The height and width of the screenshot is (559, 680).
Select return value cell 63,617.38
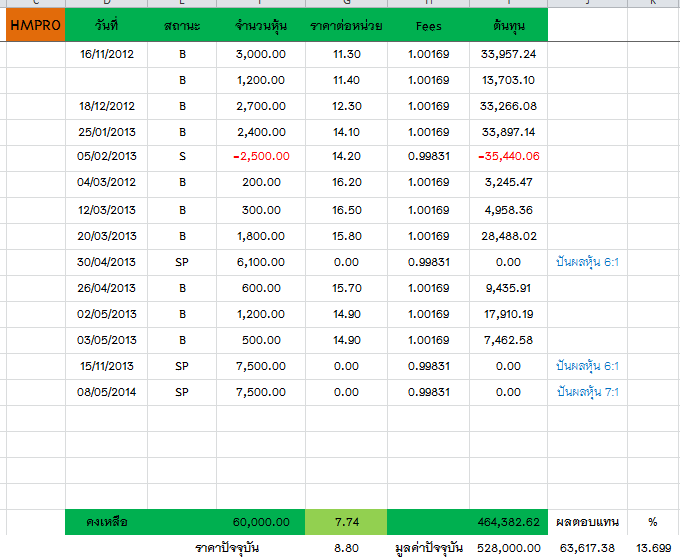[587, 548]
